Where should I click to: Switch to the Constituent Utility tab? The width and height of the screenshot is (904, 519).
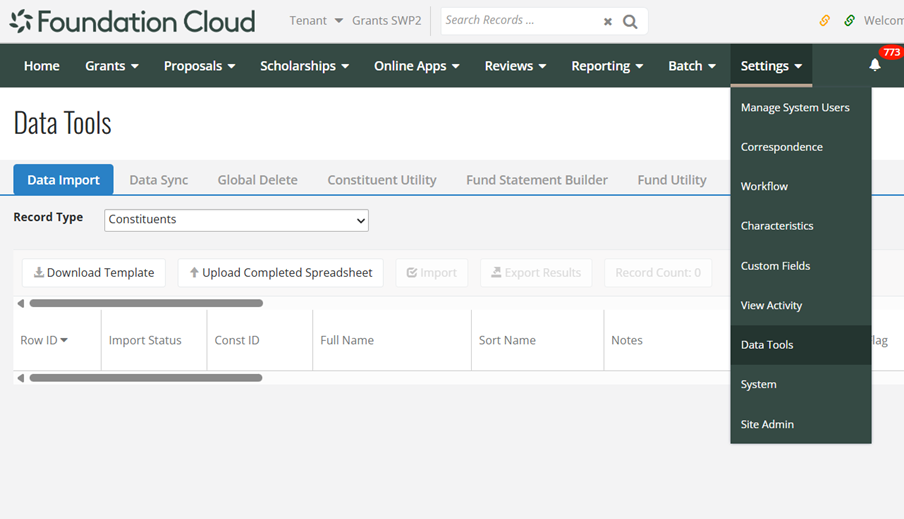(382, 180)
